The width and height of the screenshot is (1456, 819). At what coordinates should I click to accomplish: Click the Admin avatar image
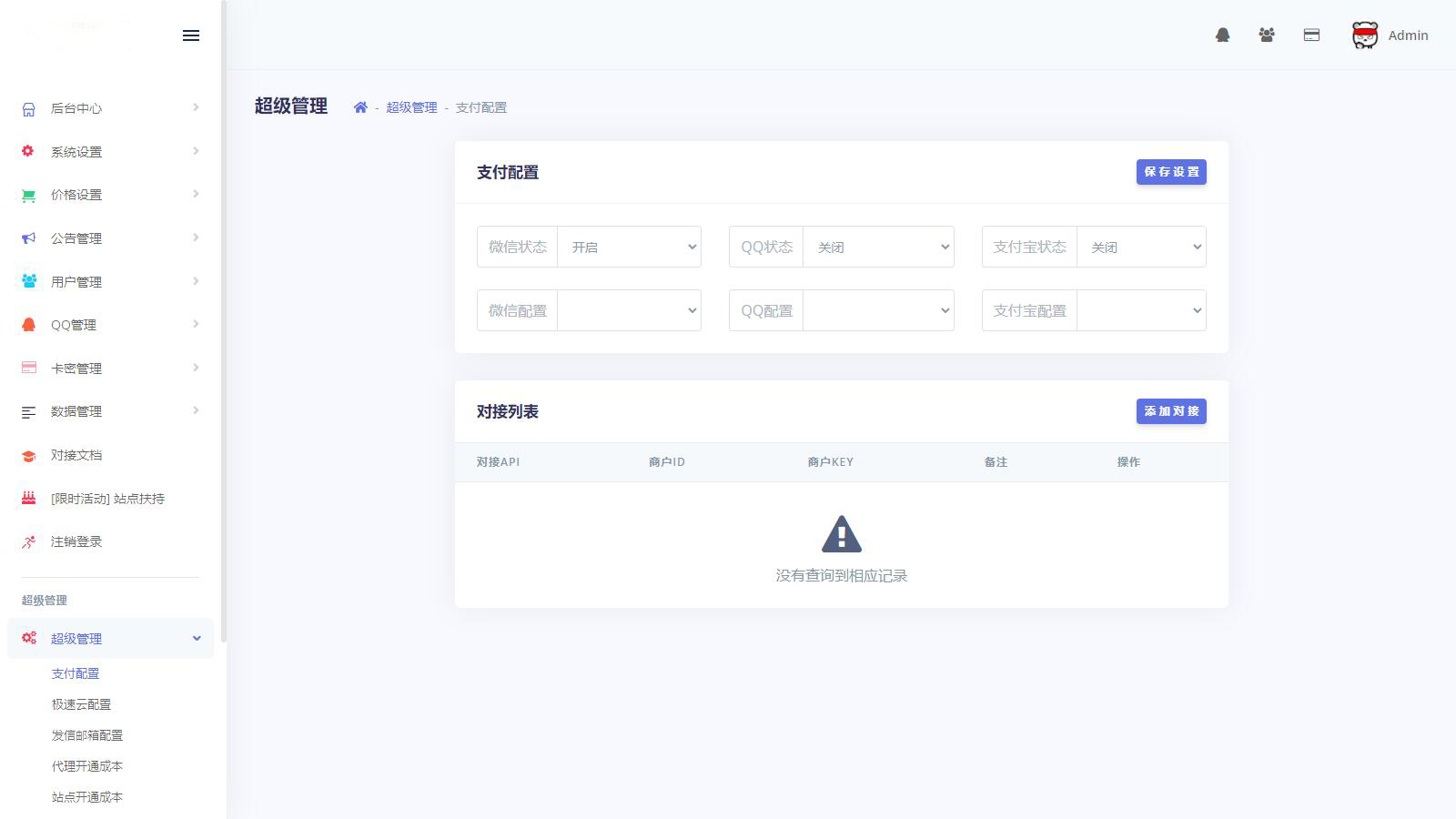[x=1364, y=35]
